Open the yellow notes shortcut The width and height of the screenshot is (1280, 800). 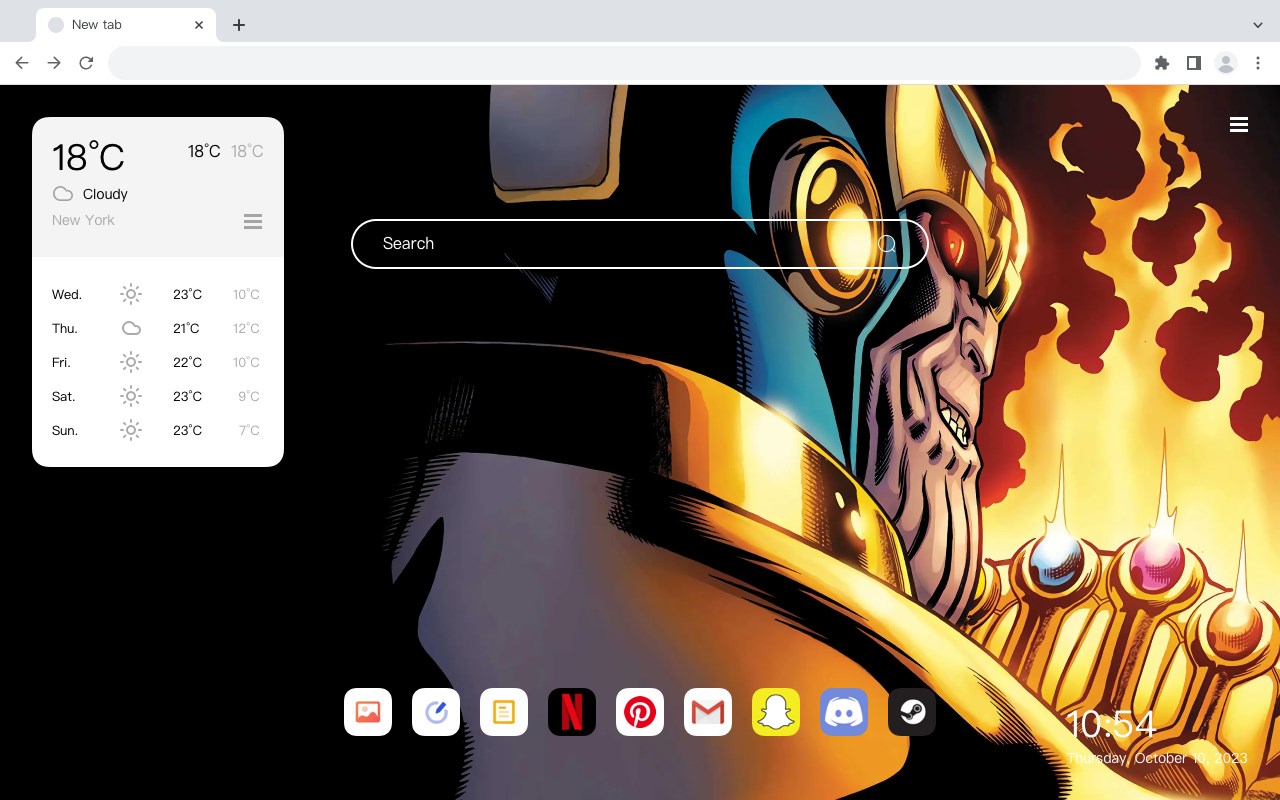tap(504, 712)
